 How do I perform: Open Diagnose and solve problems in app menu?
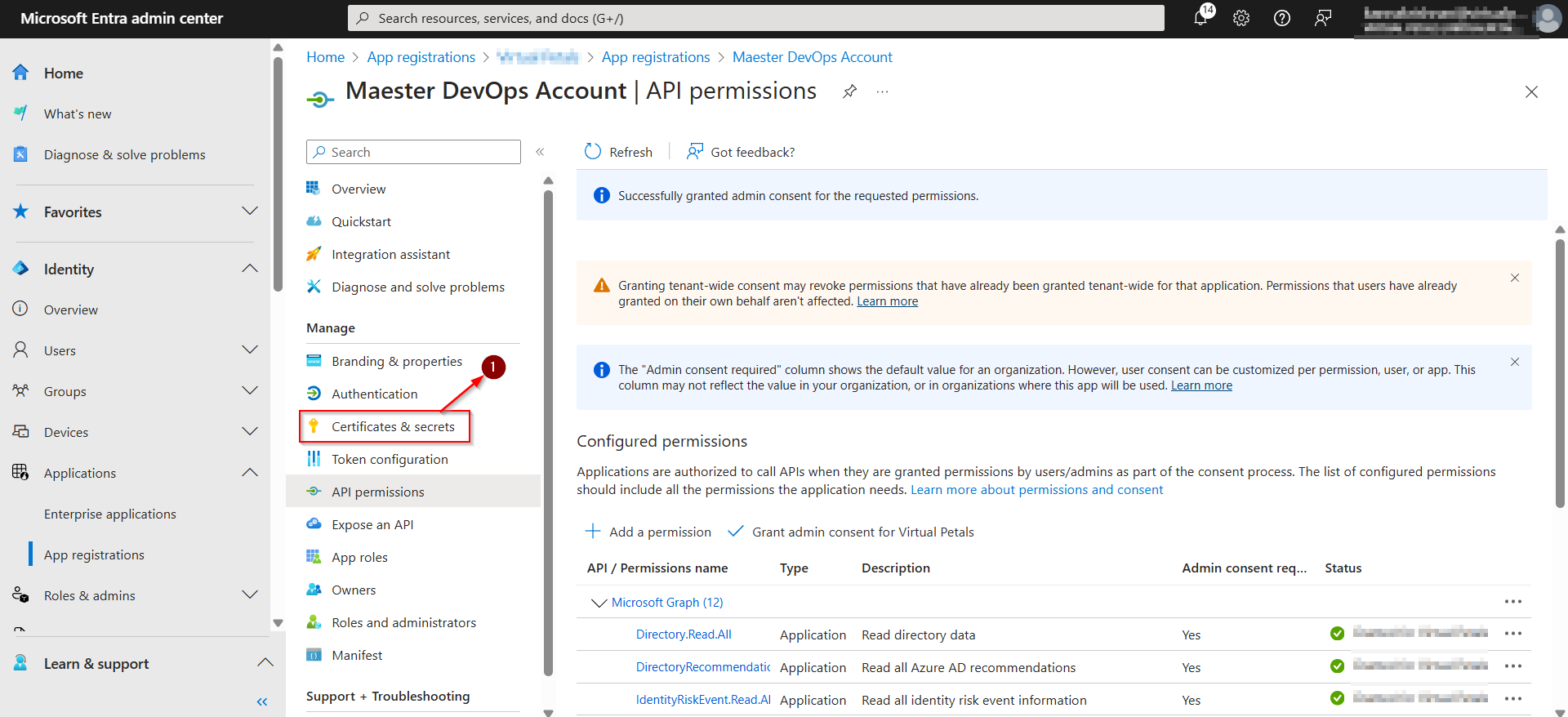click(418, 287)
